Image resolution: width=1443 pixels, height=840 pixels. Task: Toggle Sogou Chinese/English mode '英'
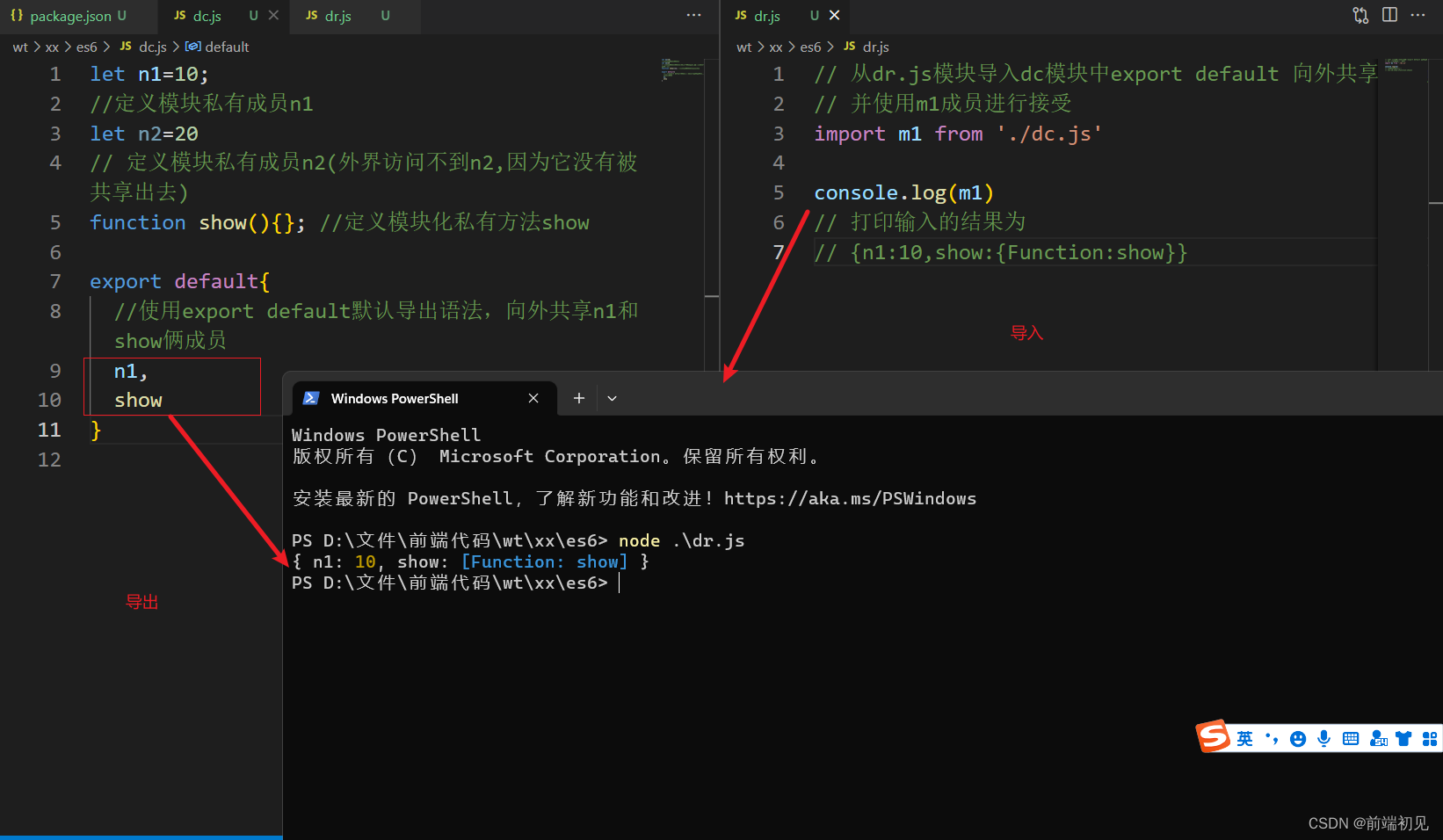coord(1245,739)
